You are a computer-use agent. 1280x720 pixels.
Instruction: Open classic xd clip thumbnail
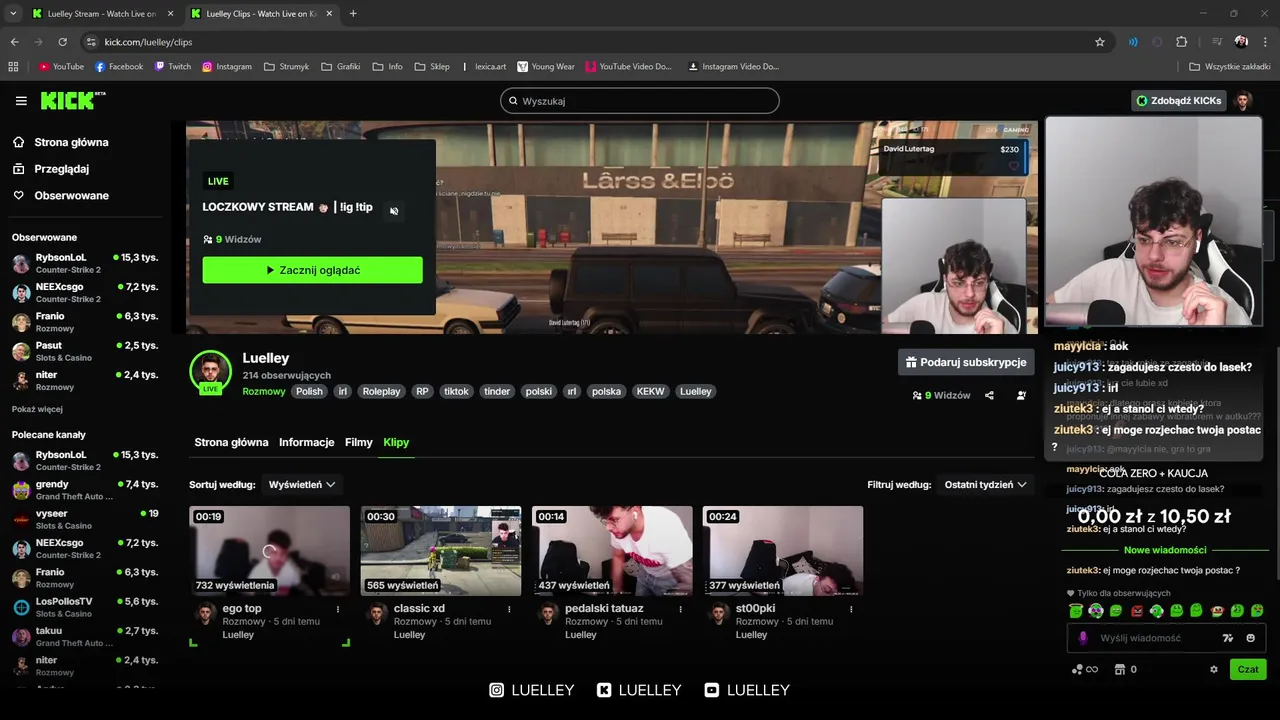click(x=441, y=551)
